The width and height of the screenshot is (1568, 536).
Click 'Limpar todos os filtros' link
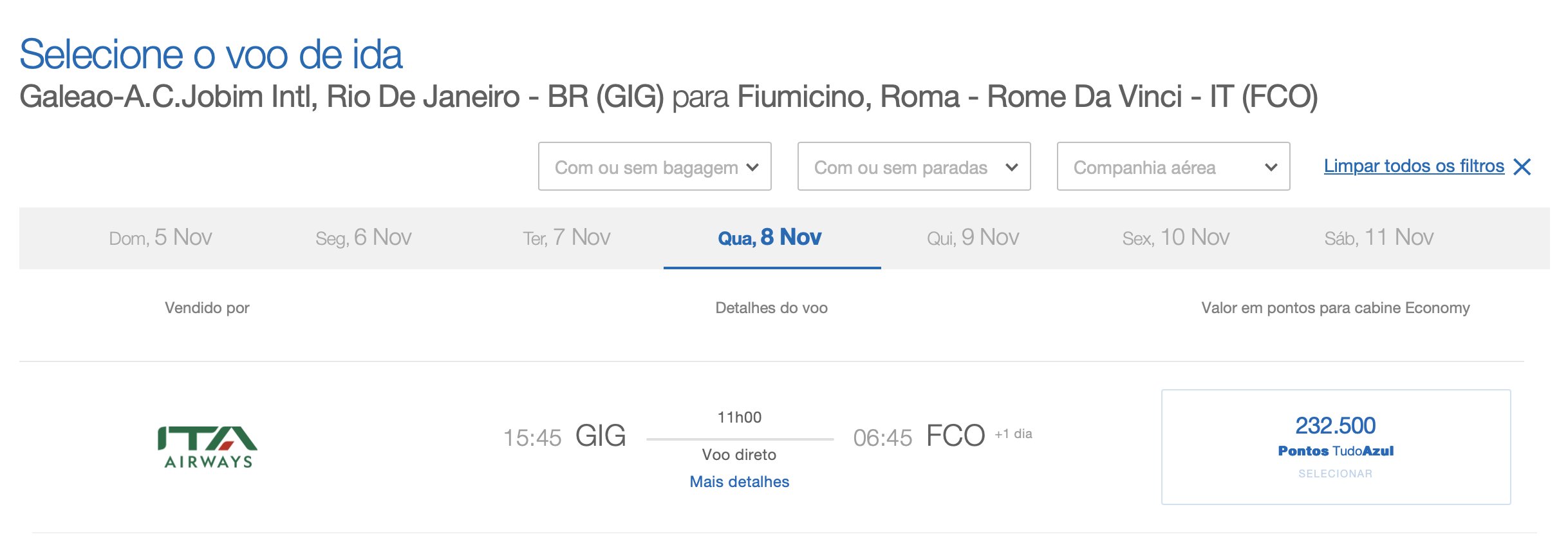(1414, 166)
